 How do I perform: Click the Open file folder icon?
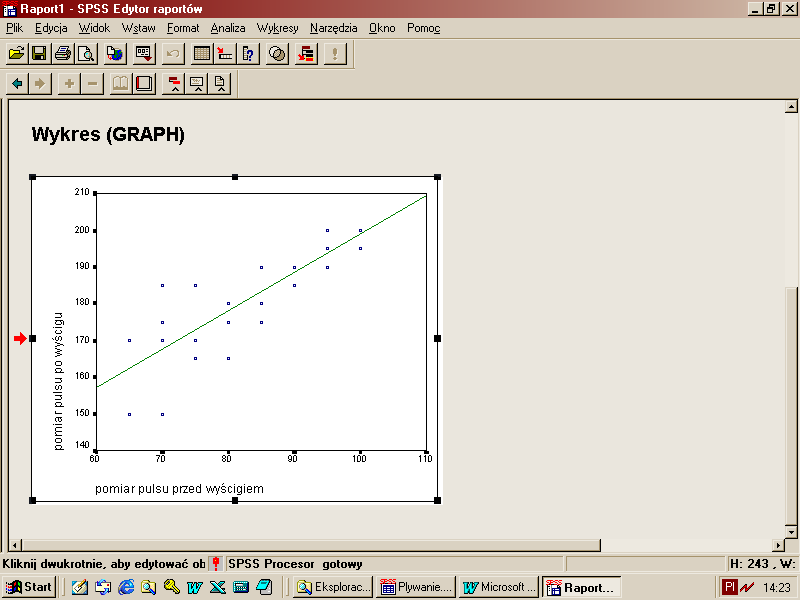pyautogui.click(x=16, y=53)
